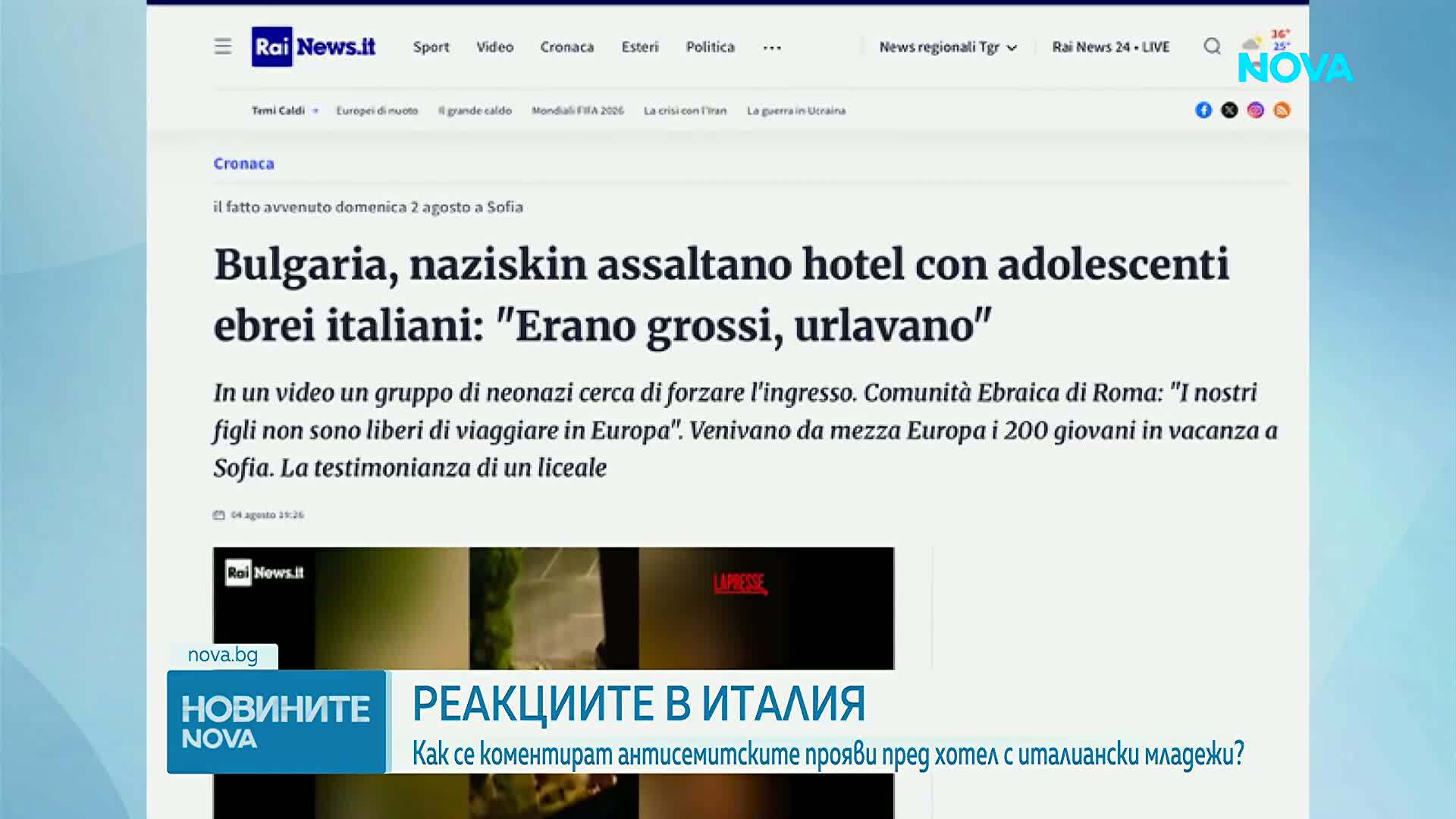Open the Cronaca menu item in navigation
The width and height of the screenshot is (1456, 819).
pyautogui.click(x=567, y=47)
